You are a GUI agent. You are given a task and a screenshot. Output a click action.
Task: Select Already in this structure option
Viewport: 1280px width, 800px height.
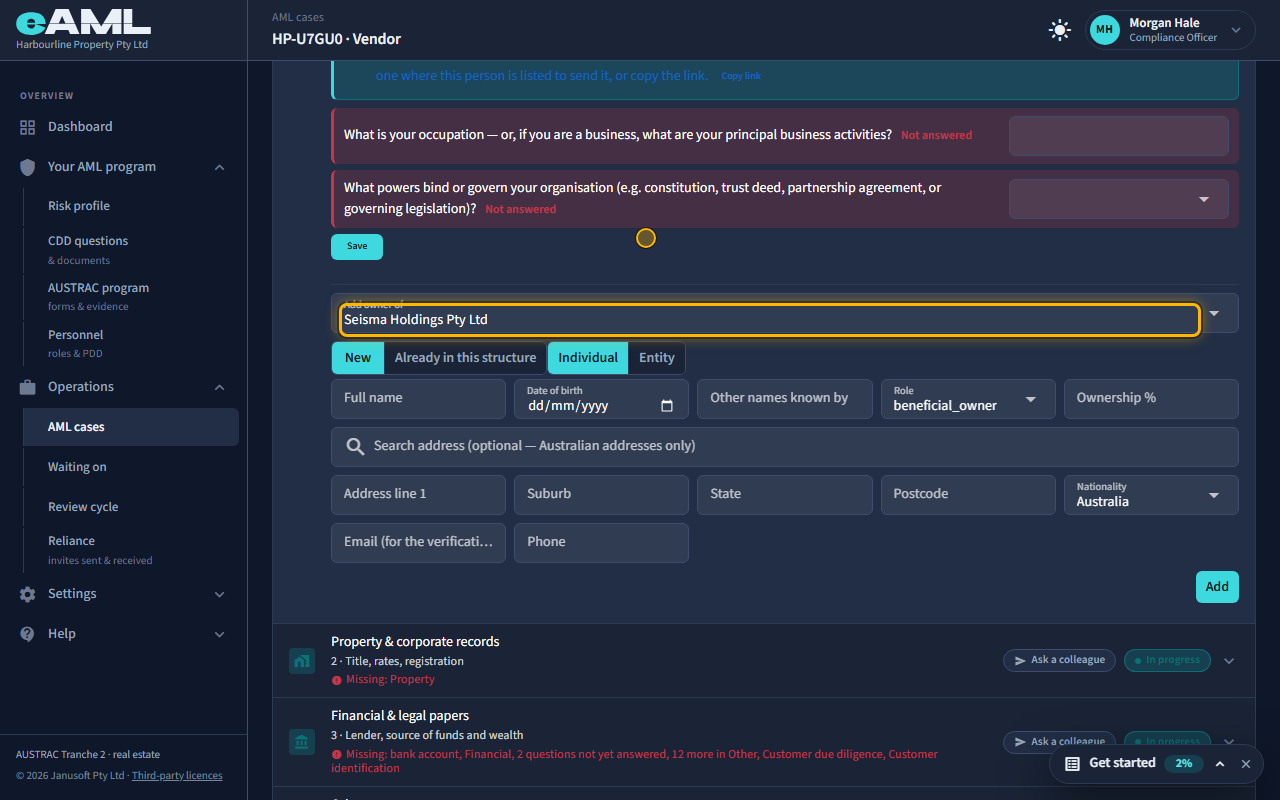[465, 358]
